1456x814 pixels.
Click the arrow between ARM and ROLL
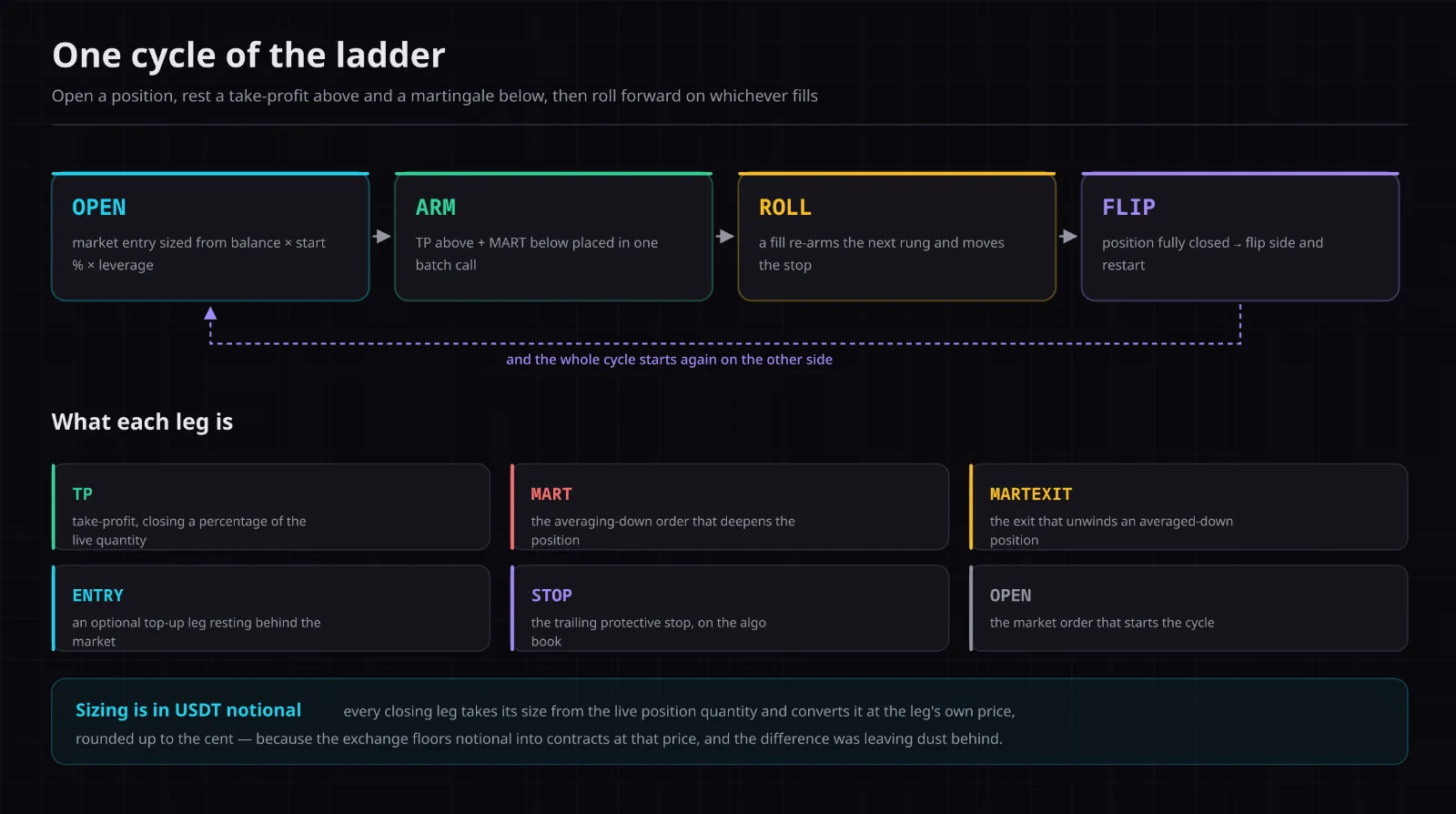(725, 237)
